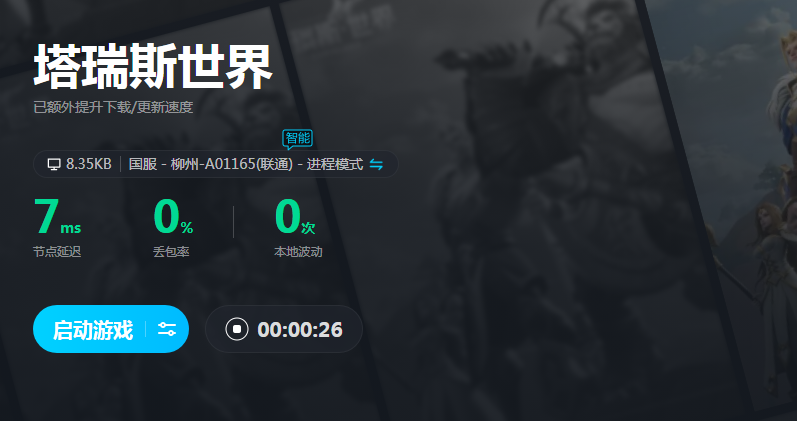This screenshot has height=421, width=797.
Task: Stop acceleration with the stop icon
Action: point(237,329)
